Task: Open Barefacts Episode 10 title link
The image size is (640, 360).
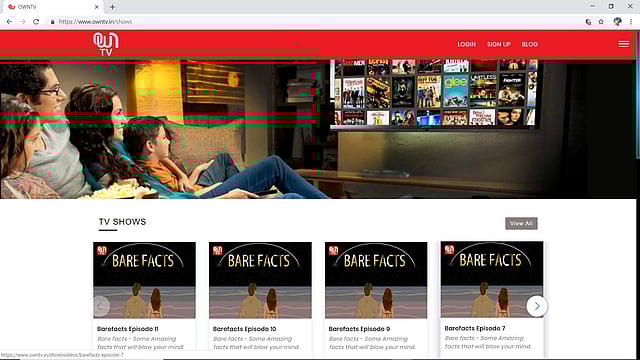Action: point(244,329)
